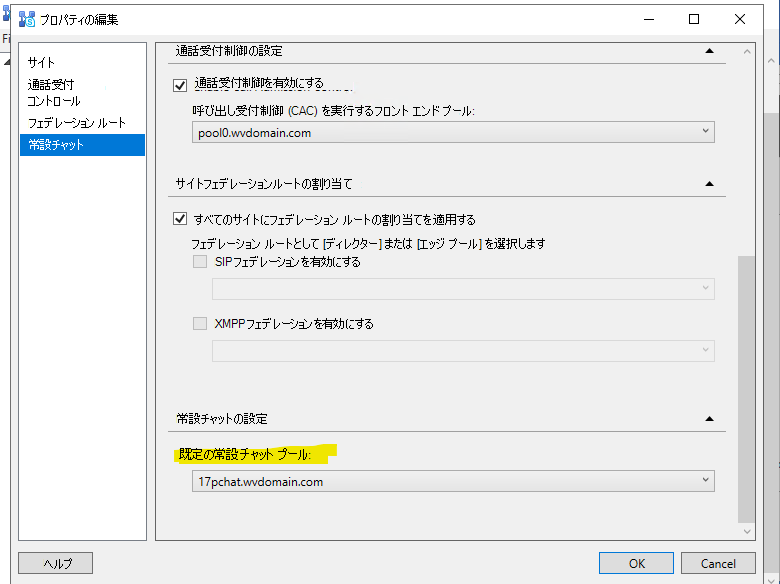Click the プロパティの編集 window title
The width and height of the screenshot is (780, 584).
click(x=79, y=19)
